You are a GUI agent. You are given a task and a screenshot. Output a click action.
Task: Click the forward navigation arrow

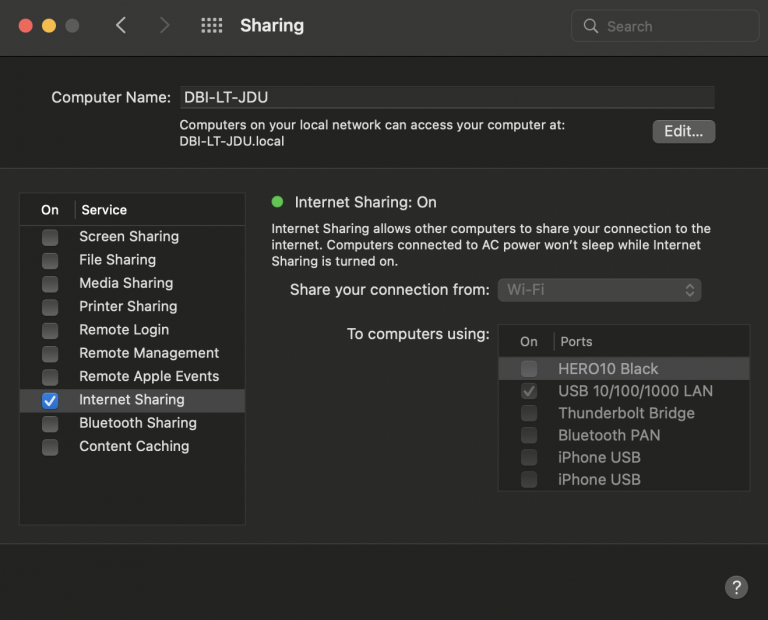tap(165, 26)
